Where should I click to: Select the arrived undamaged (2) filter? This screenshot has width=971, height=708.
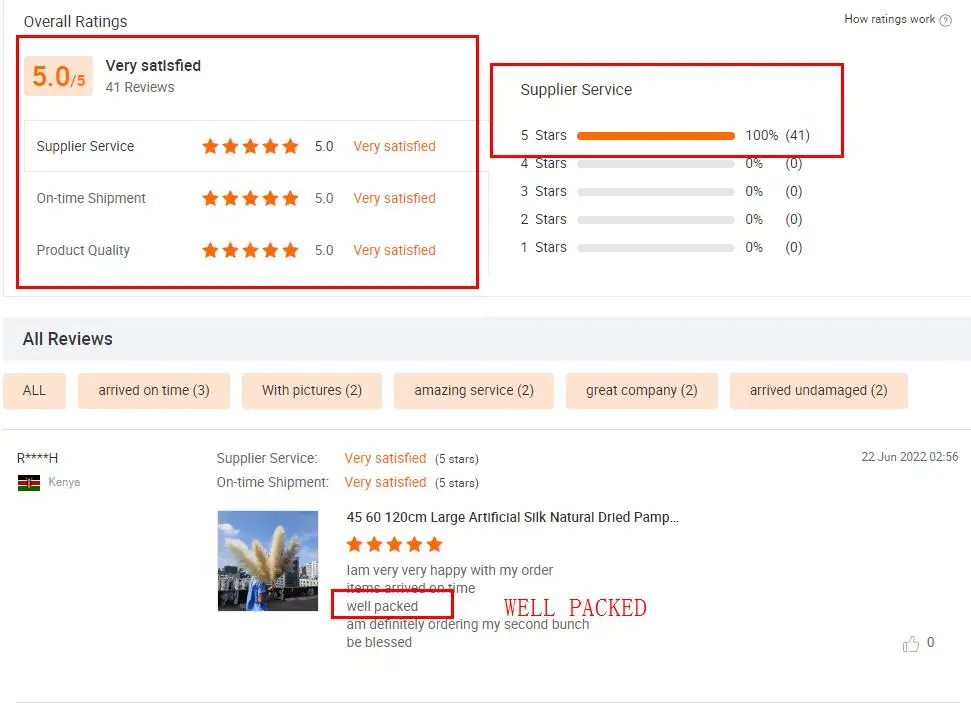coord(819,391)
